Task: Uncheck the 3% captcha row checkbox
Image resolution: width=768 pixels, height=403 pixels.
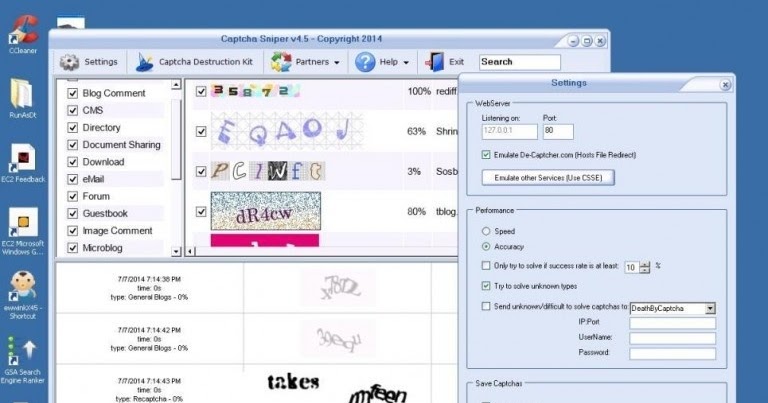Action: pyautogui.click(x=201, y=171)
